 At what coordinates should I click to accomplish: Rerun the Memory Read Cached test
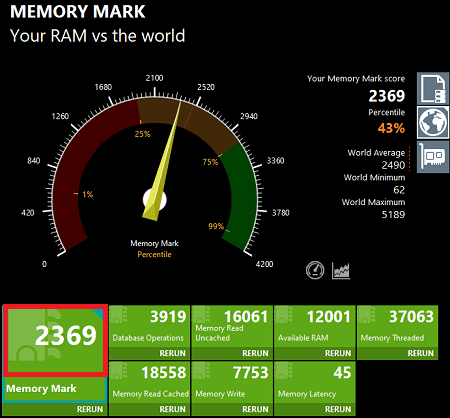[x=172, y=409]
